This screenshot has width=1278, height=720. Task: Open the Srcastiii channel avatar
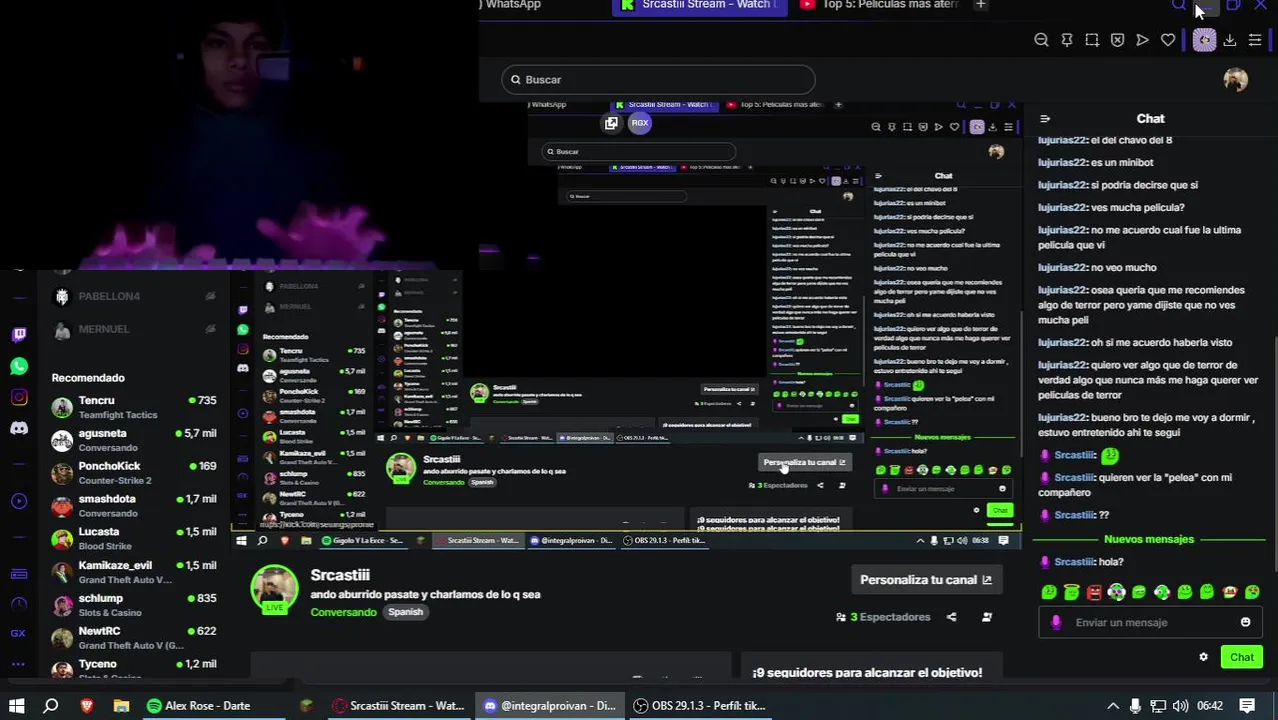(x=274, y=588)
